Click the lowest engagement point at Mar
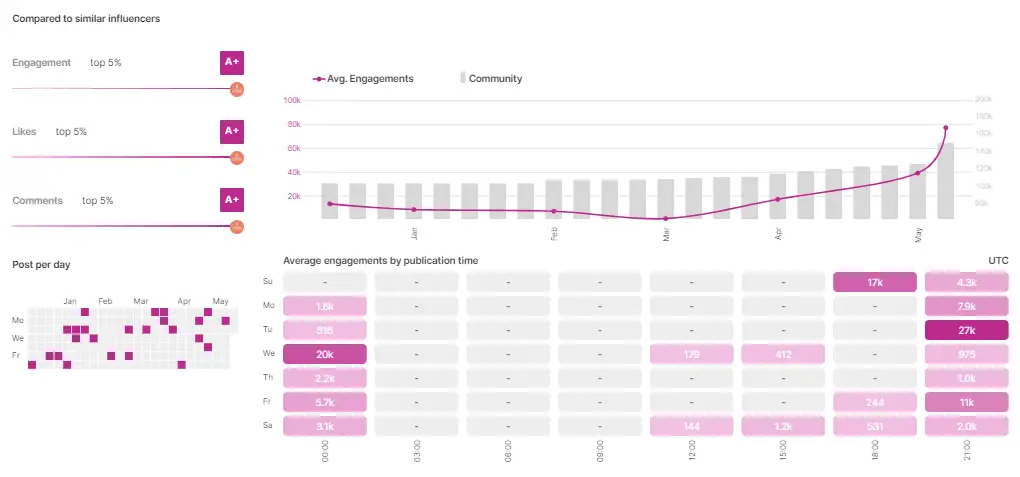Viewport: 1020px width, 477px height. [x=665, y=218]
